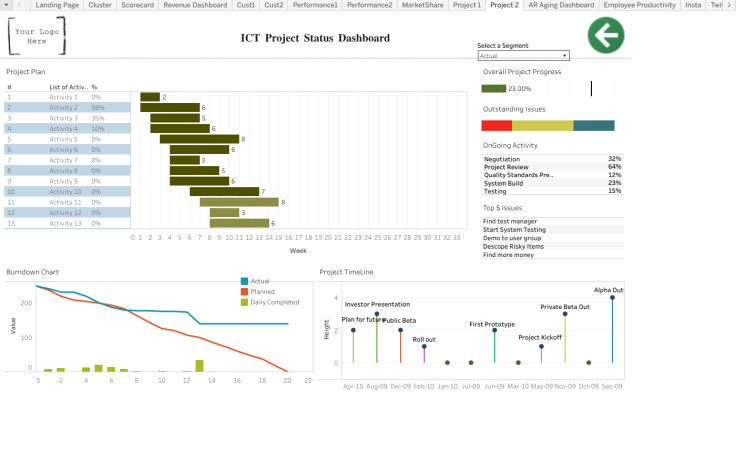The width and height of the screenshot is (736, 454).
Task: Click the Alpha Out timeline point
Action: point(612,298)
